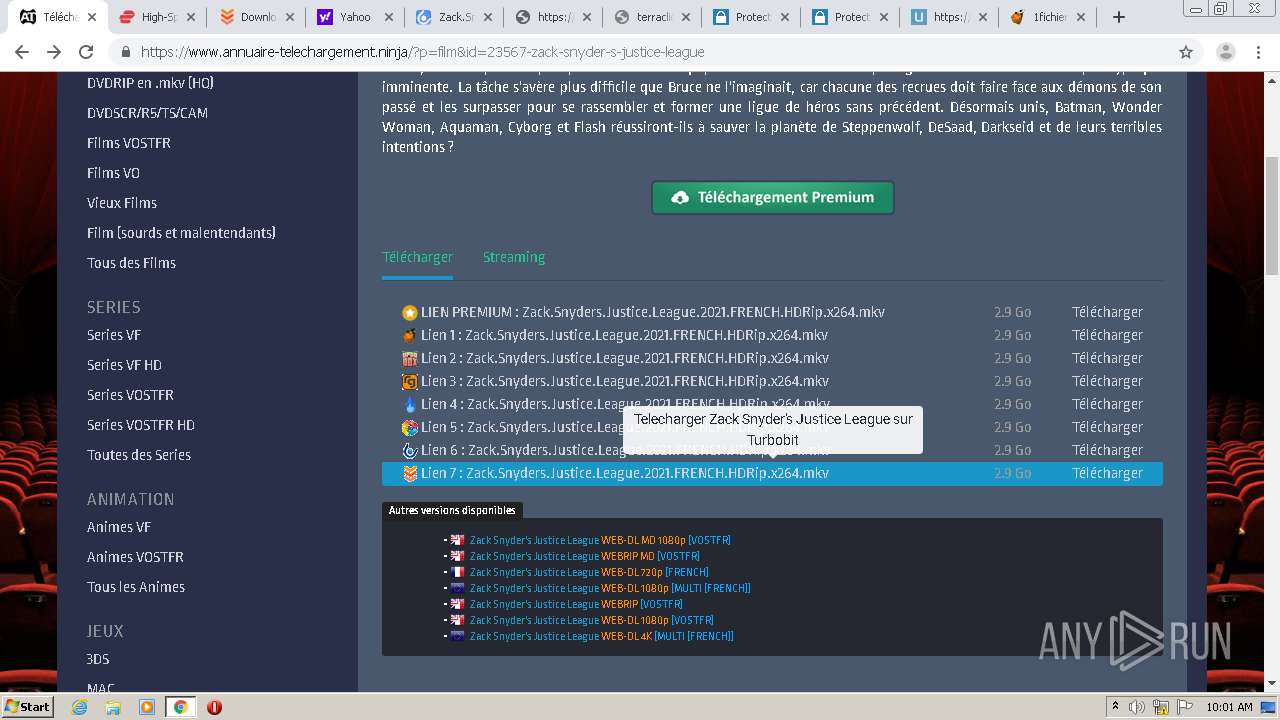Screen dimensions: 1280x720
Task: Open DVDRIP en .mkv (HQ) in the sidebar
Action: (x=150, y=83)
